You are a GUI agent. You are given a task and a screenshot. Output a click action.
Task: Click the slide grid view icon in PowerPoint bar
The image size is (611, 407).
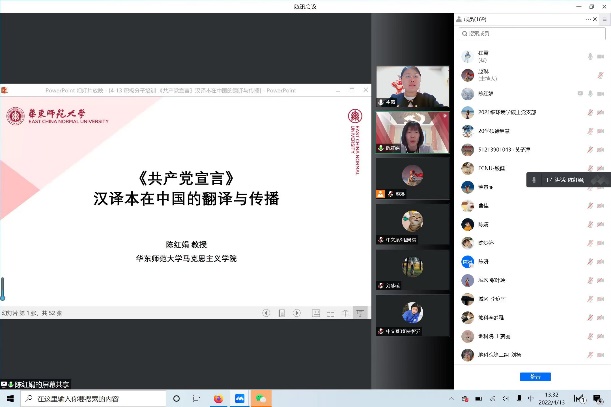coord(330,313)
